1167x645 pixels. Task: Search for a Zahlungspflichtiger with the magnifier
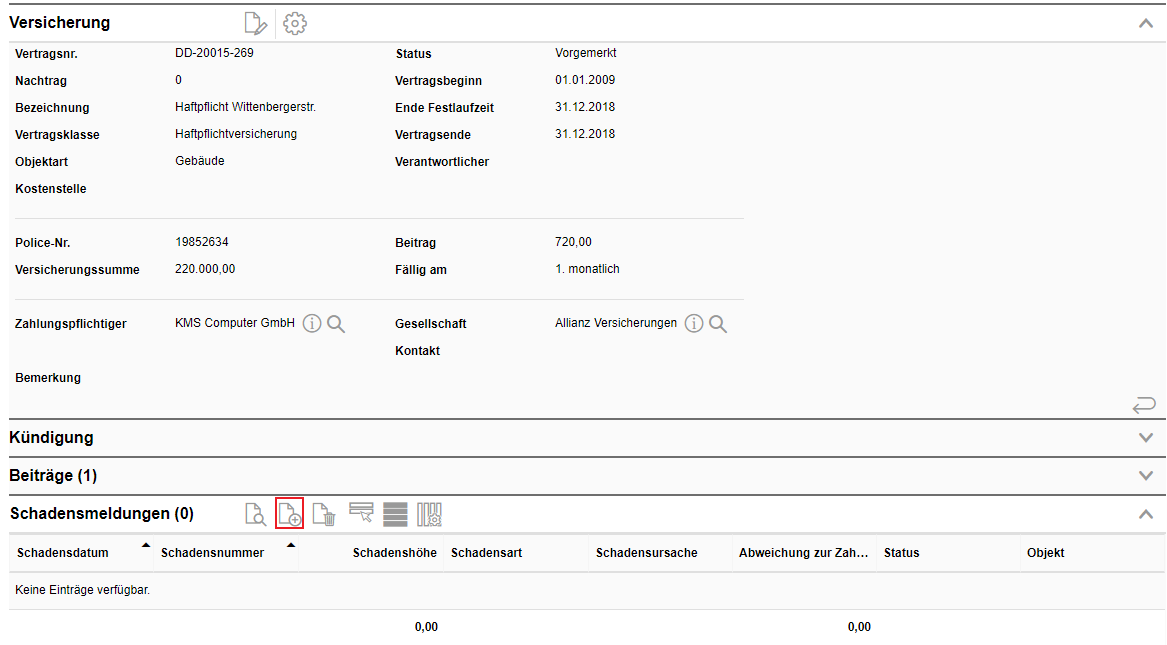tap(336, 324)
